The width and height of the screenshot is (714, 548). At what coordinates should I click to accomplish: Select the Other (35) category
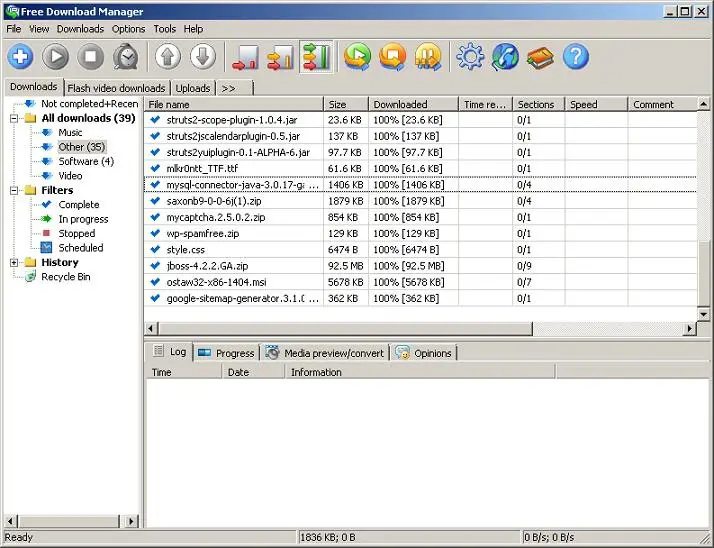tap(82, 147)
